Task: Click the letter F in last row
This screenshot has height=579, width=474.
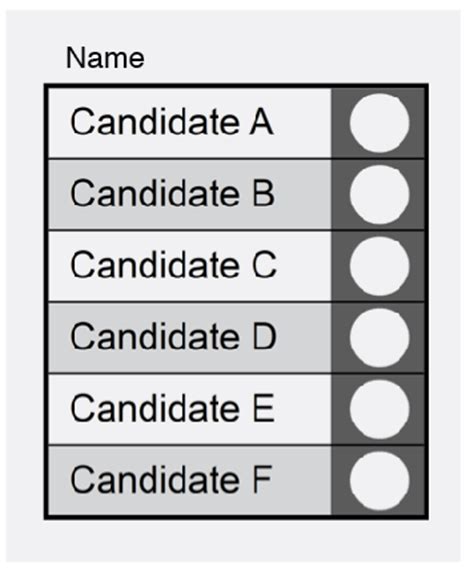Action: (x=262, y=480)
